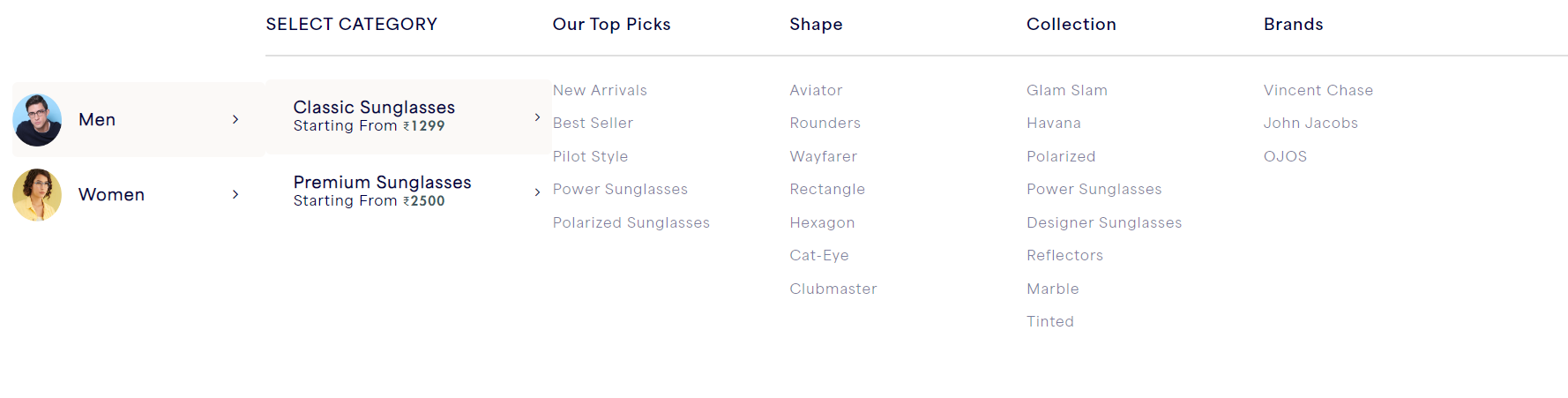Screen dimensions: 1568x398
Task: Click the Men avatar image
Action: tap(37, 119)
